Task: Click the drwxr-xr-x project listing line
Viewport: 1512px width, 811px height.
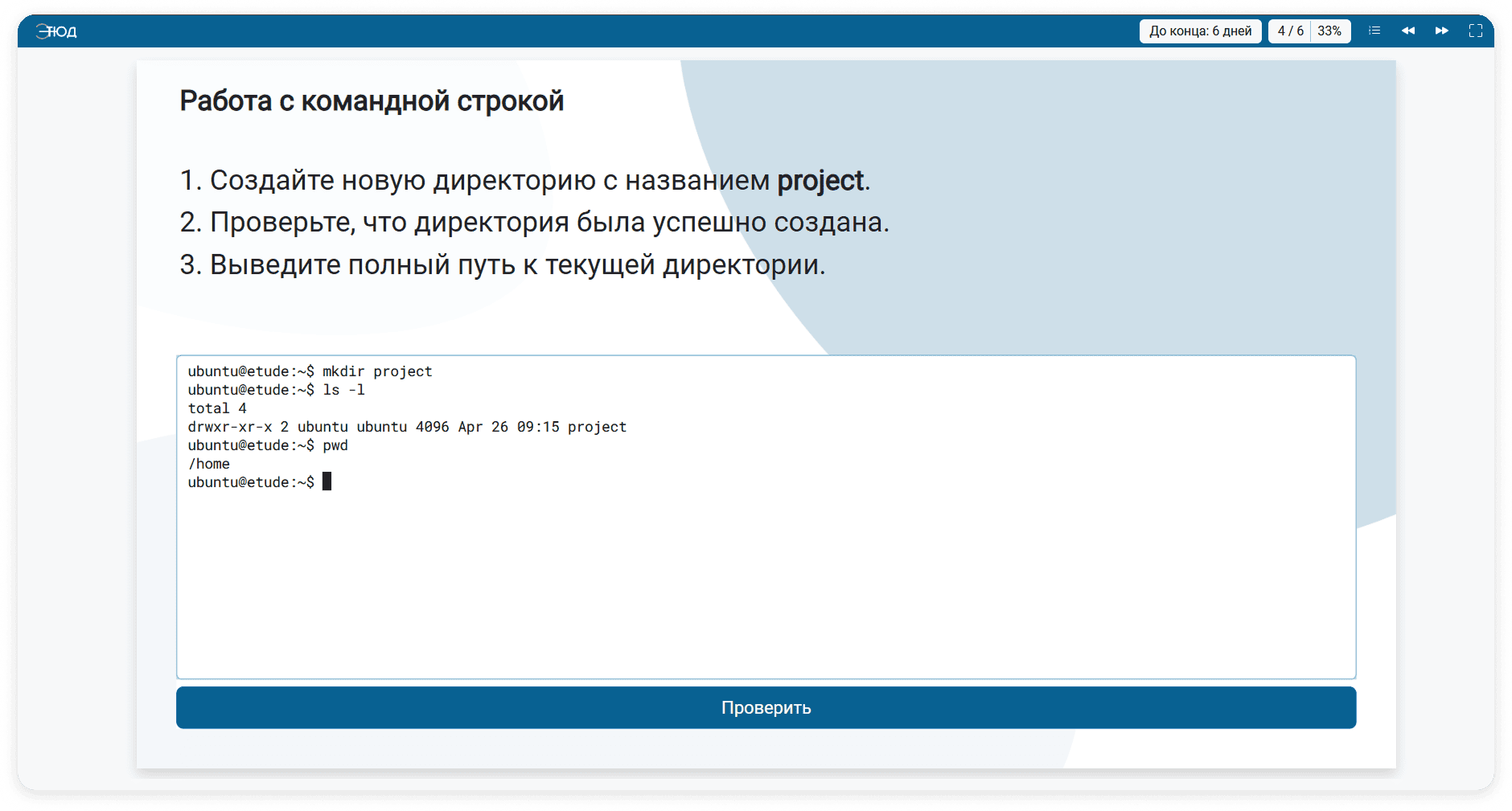Action: pos(407,427)
